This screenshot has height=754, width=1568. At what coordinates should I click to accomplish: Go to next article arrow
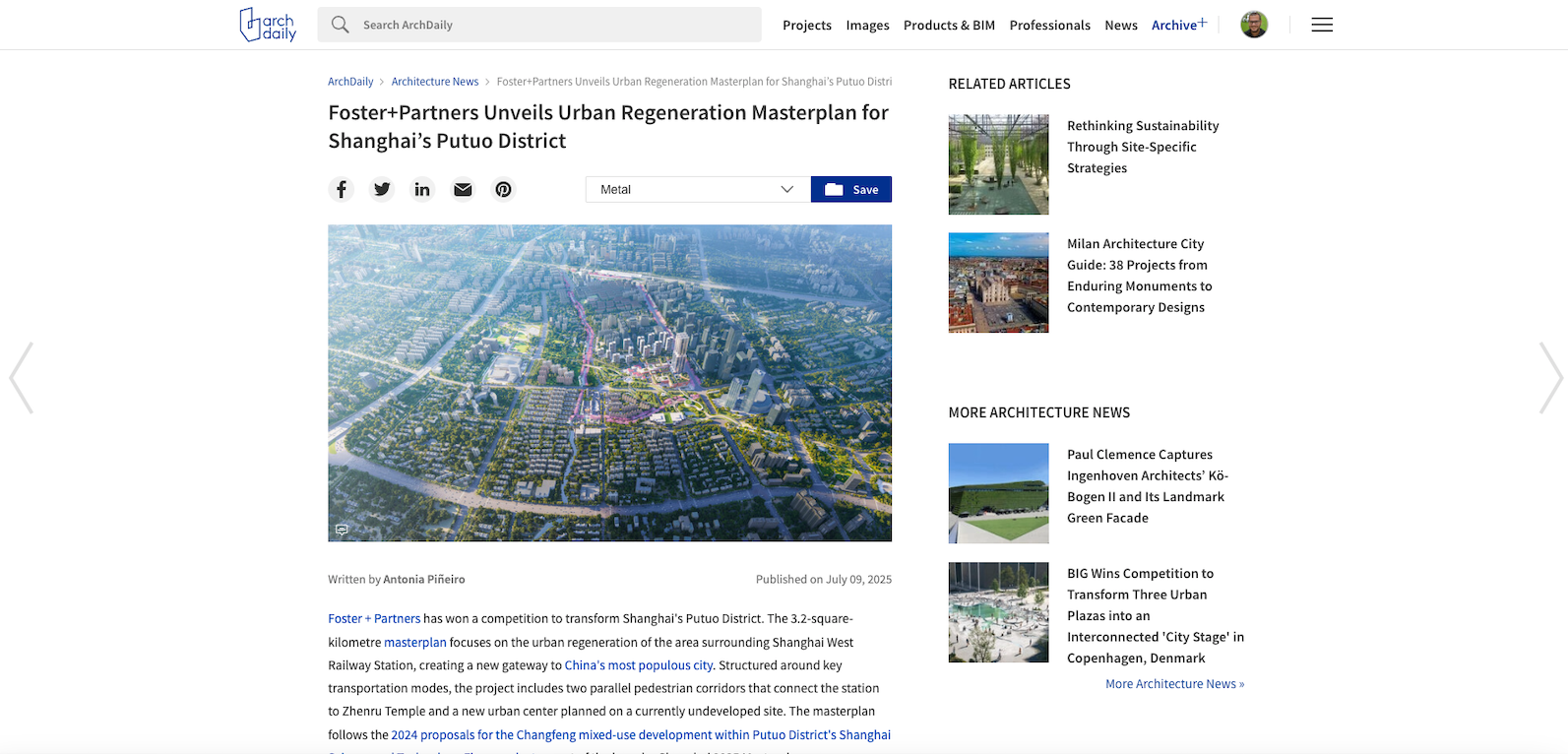pos(1550,378)
